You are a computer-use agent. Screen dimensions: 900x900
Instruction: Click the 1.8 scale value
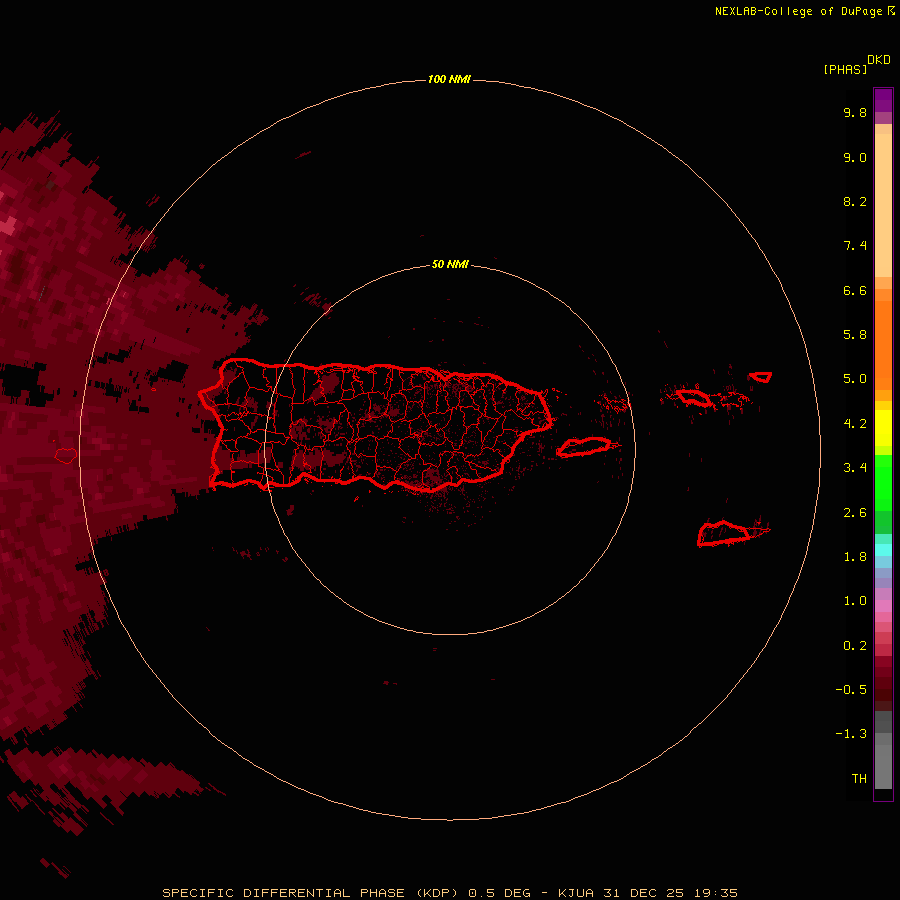(855, 557)
